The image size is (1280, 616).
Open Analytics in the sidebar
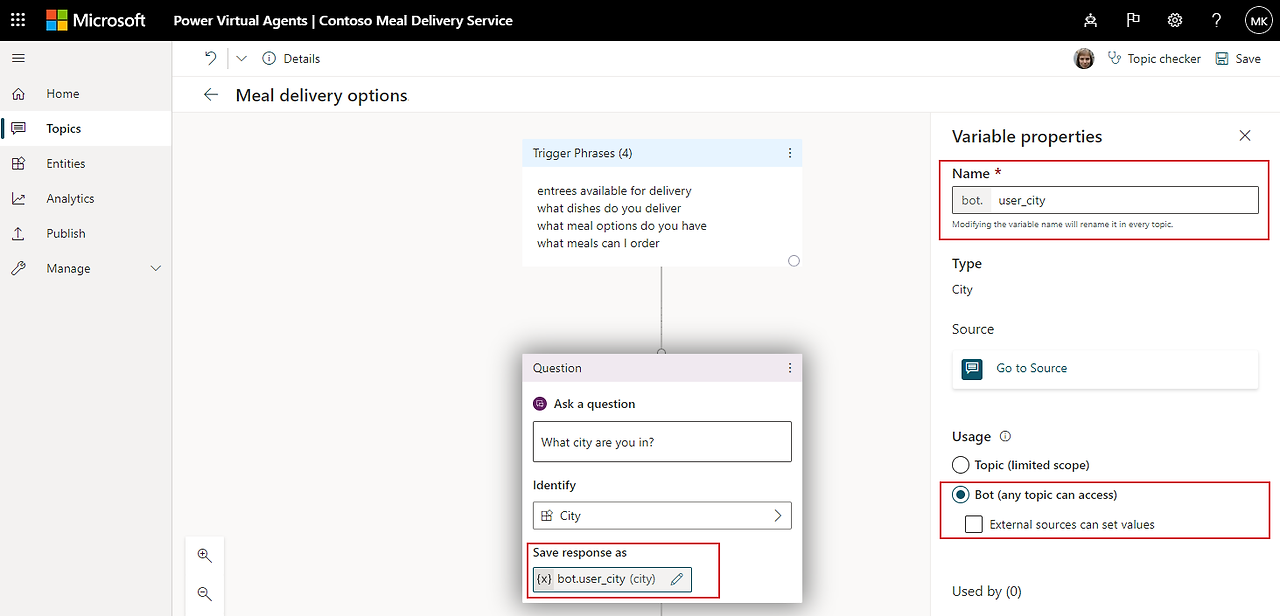click(x=86, y=199)
